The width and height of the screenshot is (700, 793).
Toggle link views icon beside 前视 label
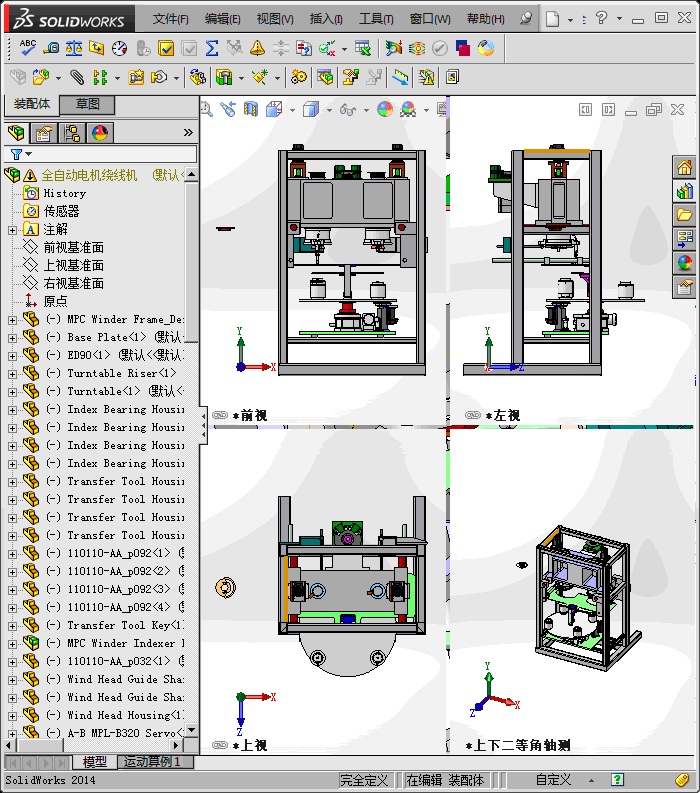pyautogui.click(x=220, y=415)
